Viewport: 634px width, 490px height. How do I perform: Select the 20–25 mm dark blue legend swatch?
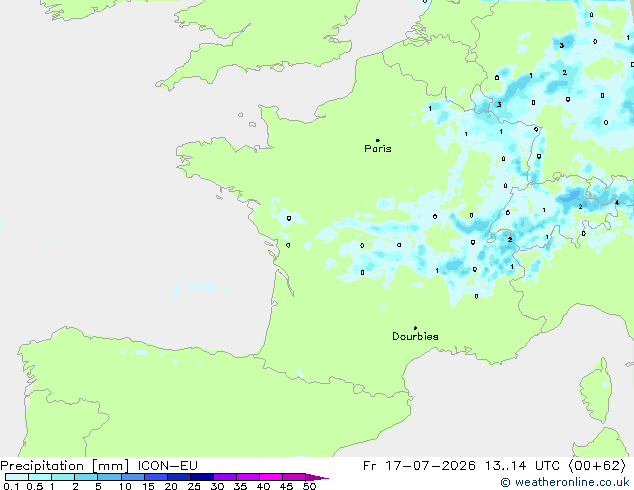pos(179,477)
